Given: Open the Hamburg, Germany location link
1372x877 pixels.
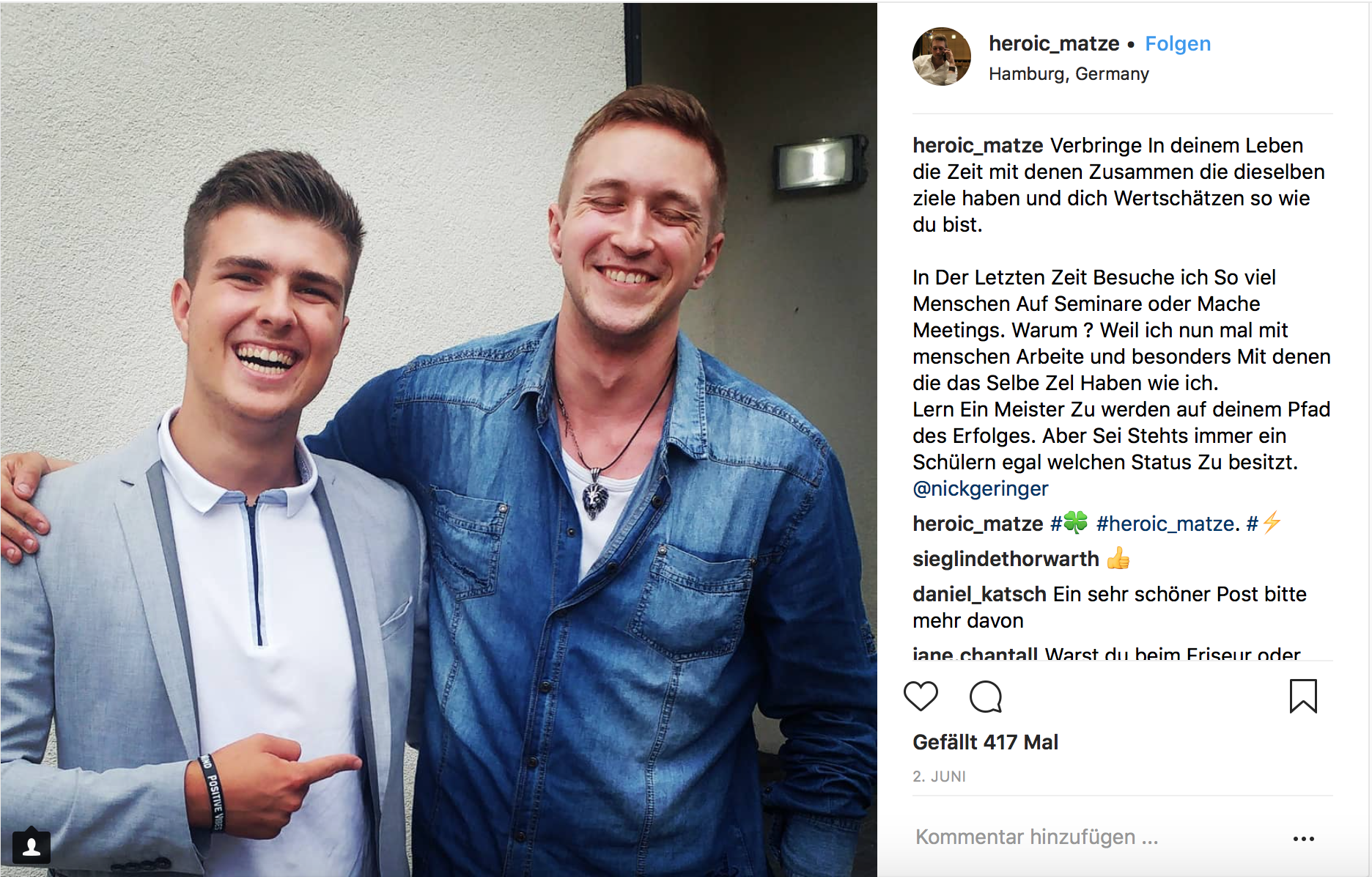Looking at the screenshot, I should pos(1069,74).
